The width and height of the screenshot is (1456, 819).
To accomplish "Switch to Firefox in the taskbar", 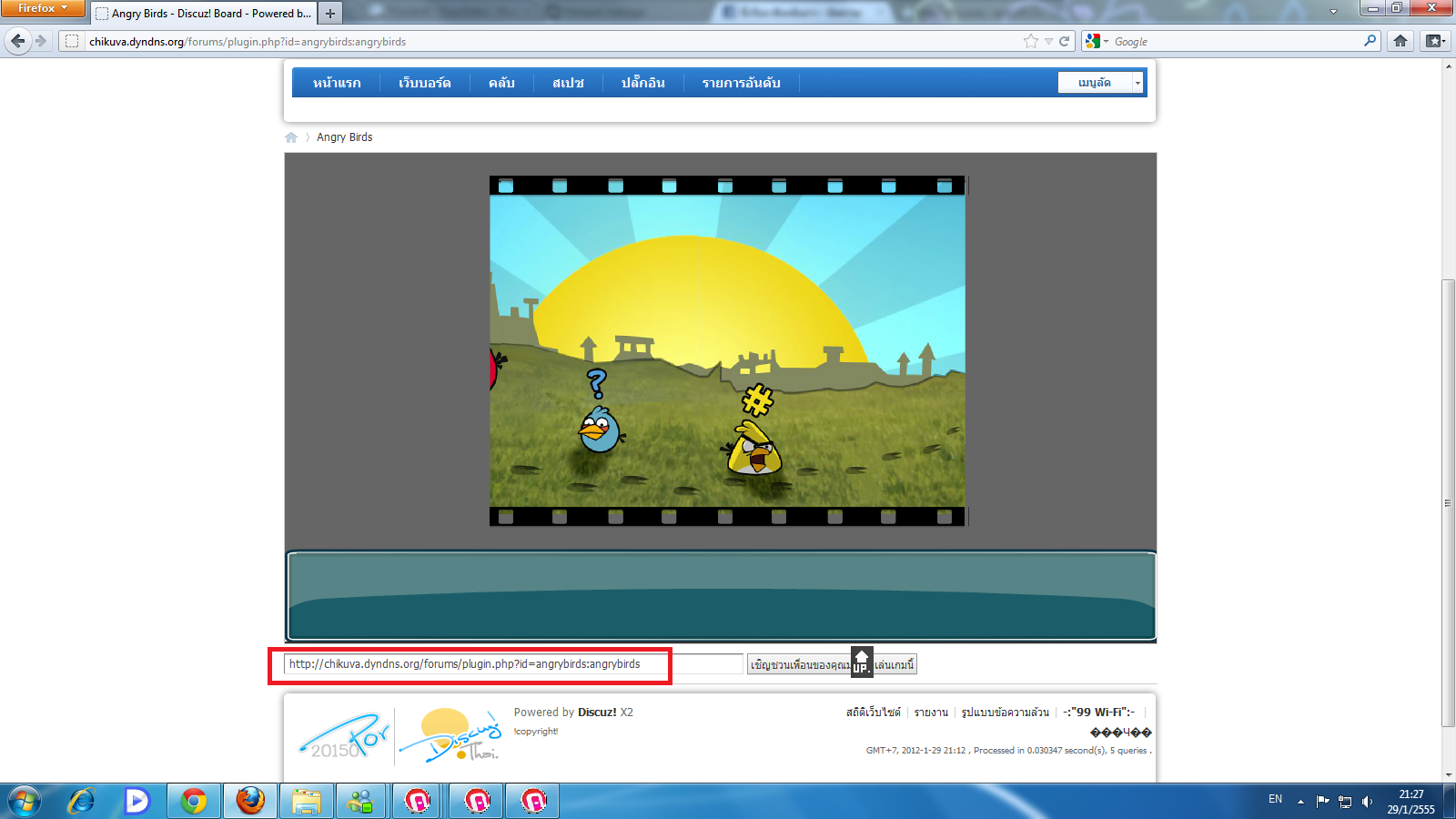I will click(x=250, y=801).
